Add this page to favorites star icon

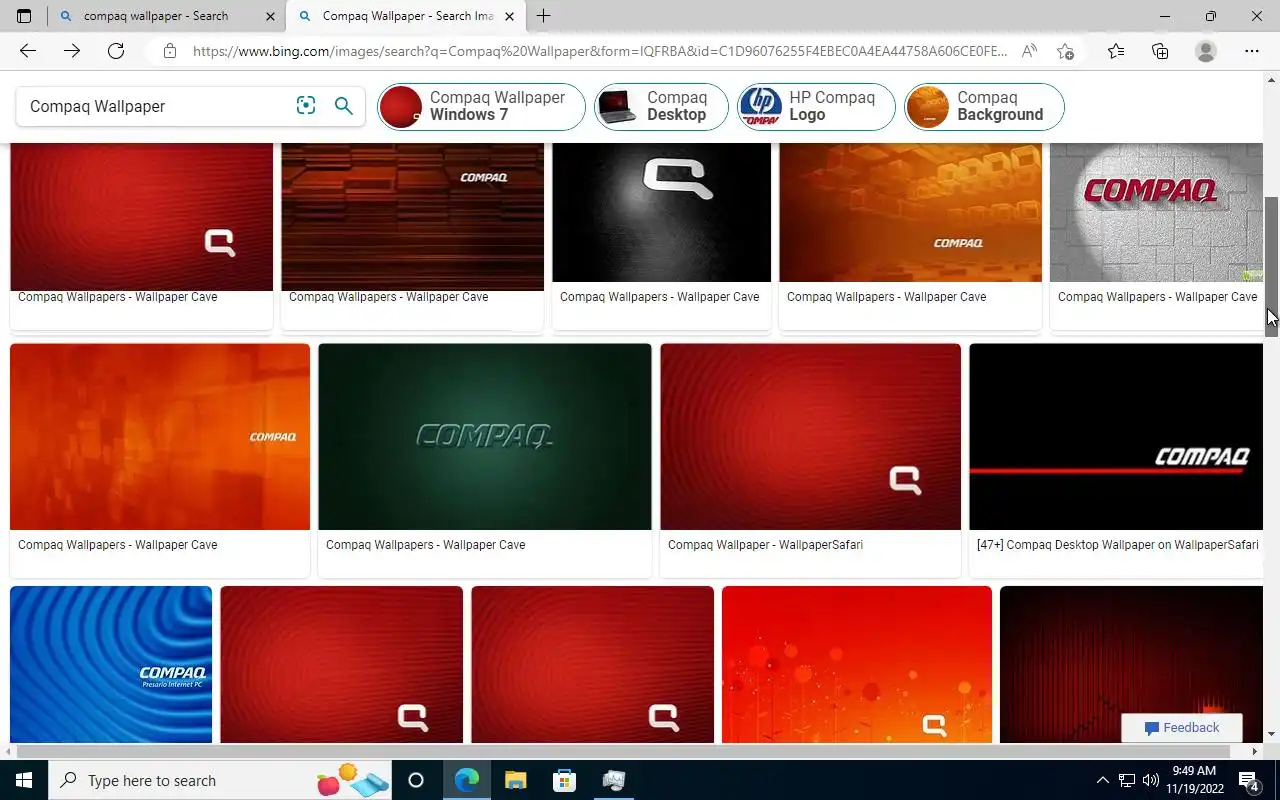(1065, 51)
